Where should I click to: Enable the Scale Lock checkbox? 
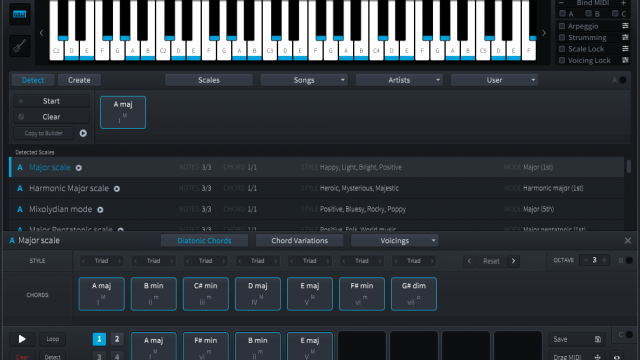pos(562,49)
